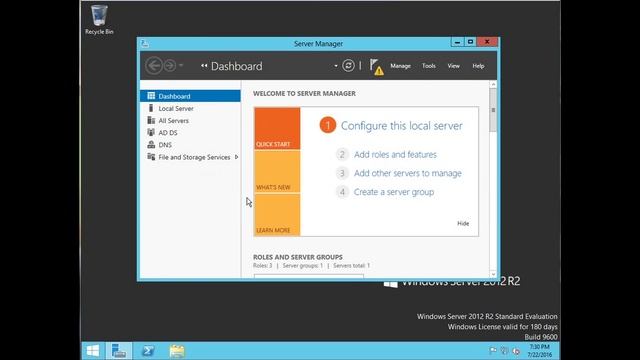Screen dimensions: 640x360
Task: Click the Server Manager title bar icon
Action: coord(145,43)
